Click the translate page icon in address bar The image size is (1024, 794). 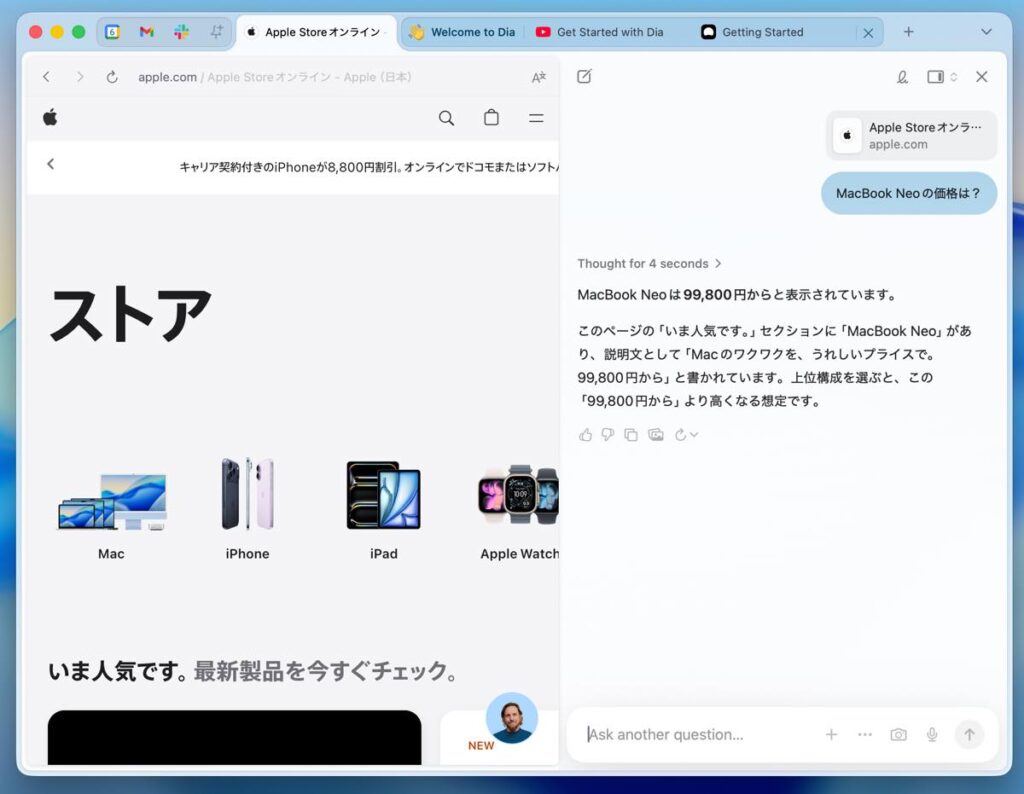538,77
